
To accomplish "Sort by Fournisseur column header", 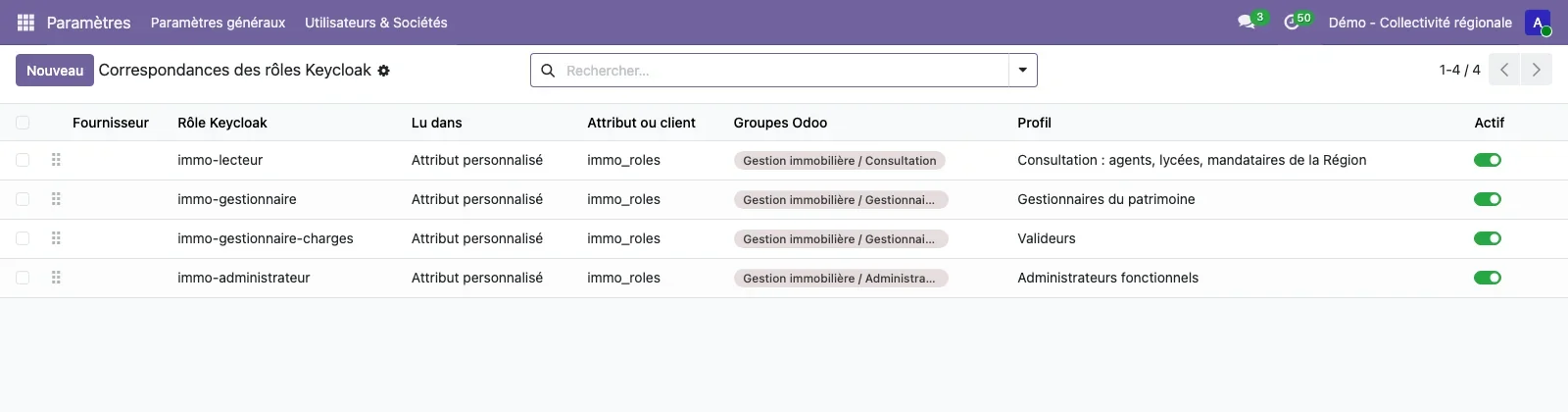I will [111, 123].
